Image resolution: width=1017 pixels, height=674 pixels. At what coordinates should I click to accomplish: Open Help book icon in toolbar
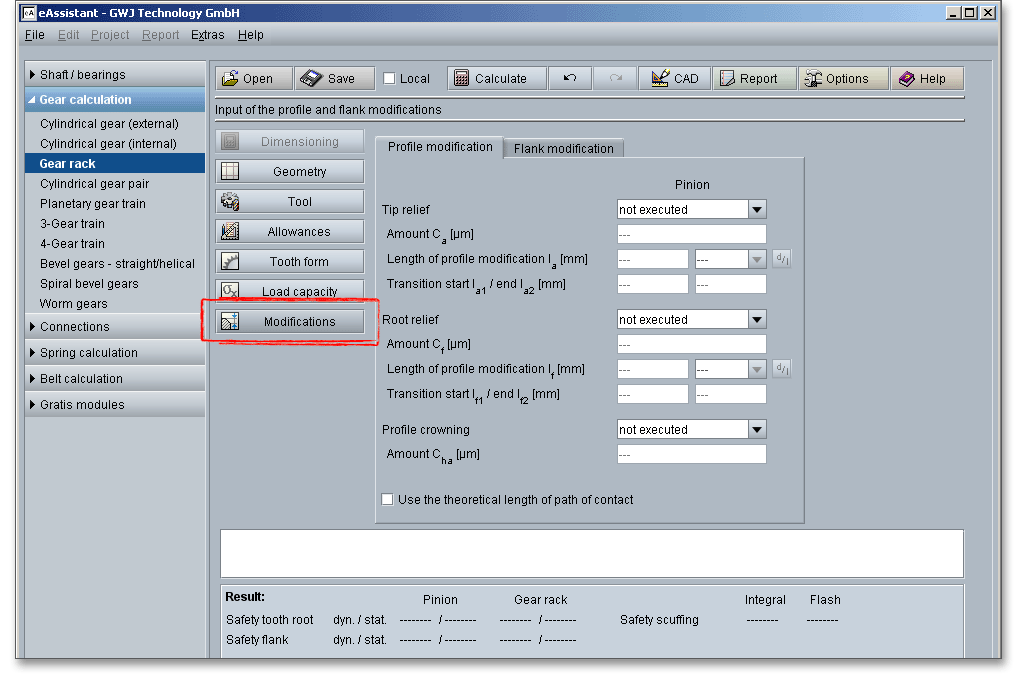pos(906,79)
